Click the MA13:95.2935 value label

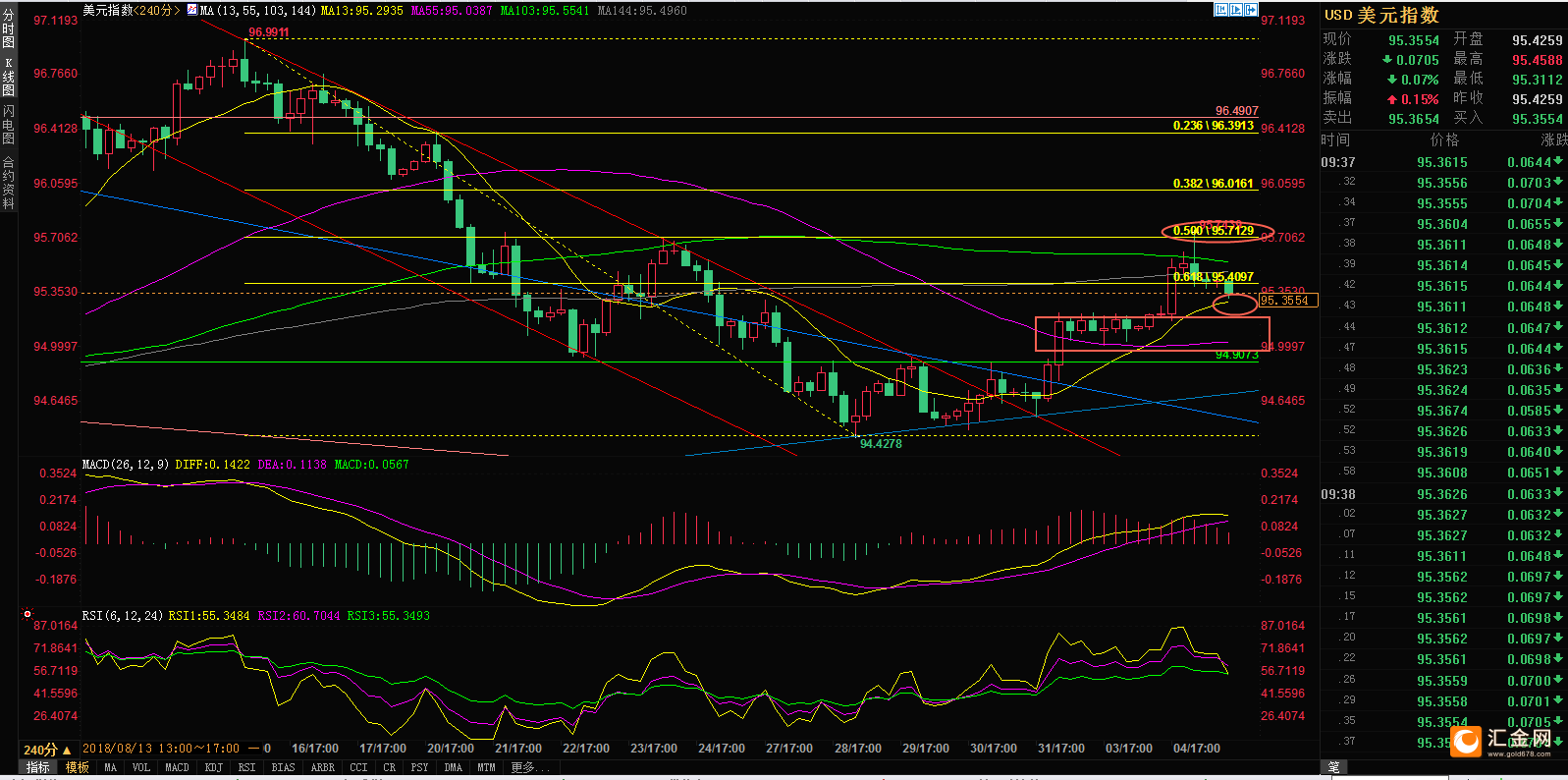362,10
